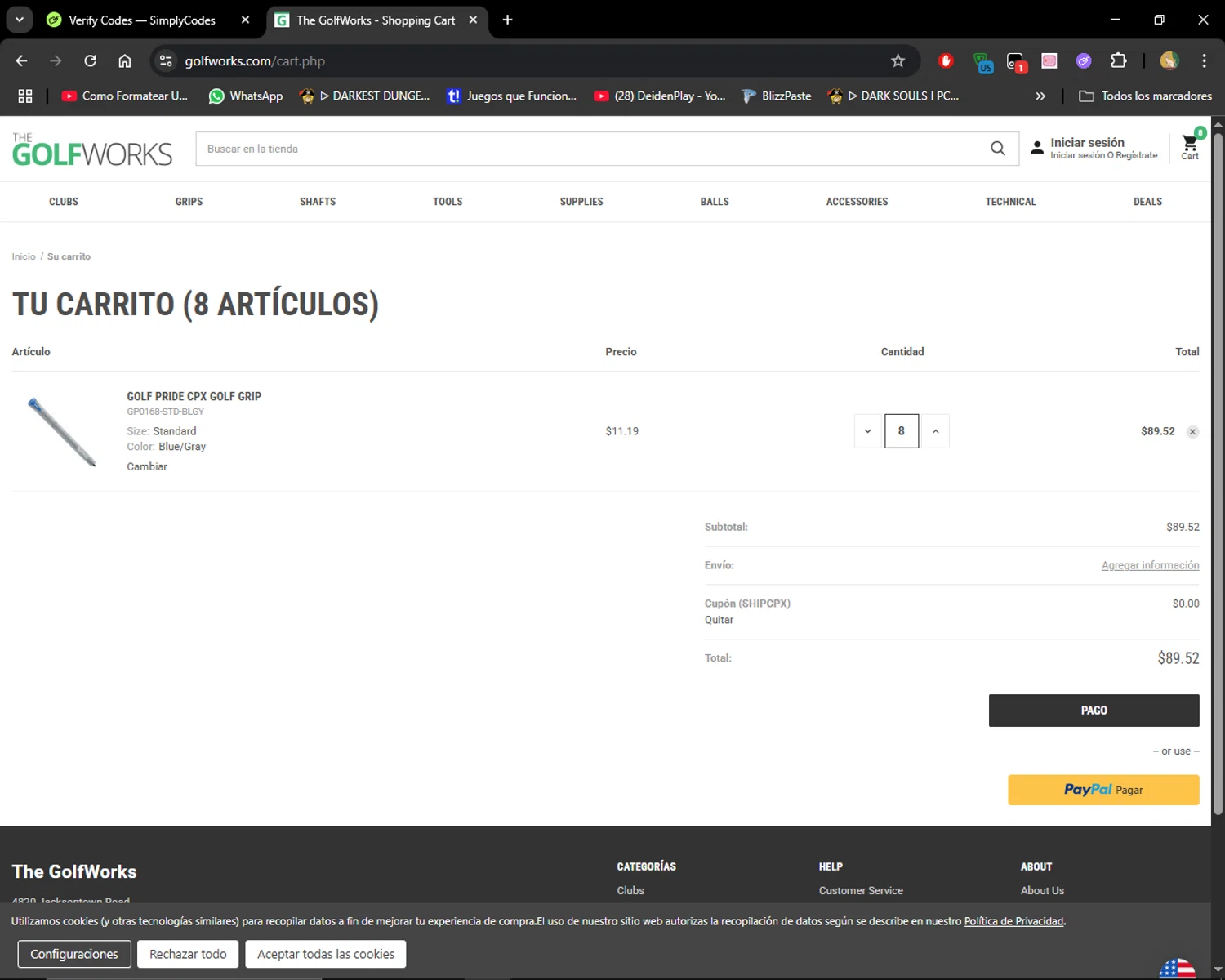The height and width of the screenshot is (980, 1225).
Task: Open the CLUBS menu
Action: (64, 202)
